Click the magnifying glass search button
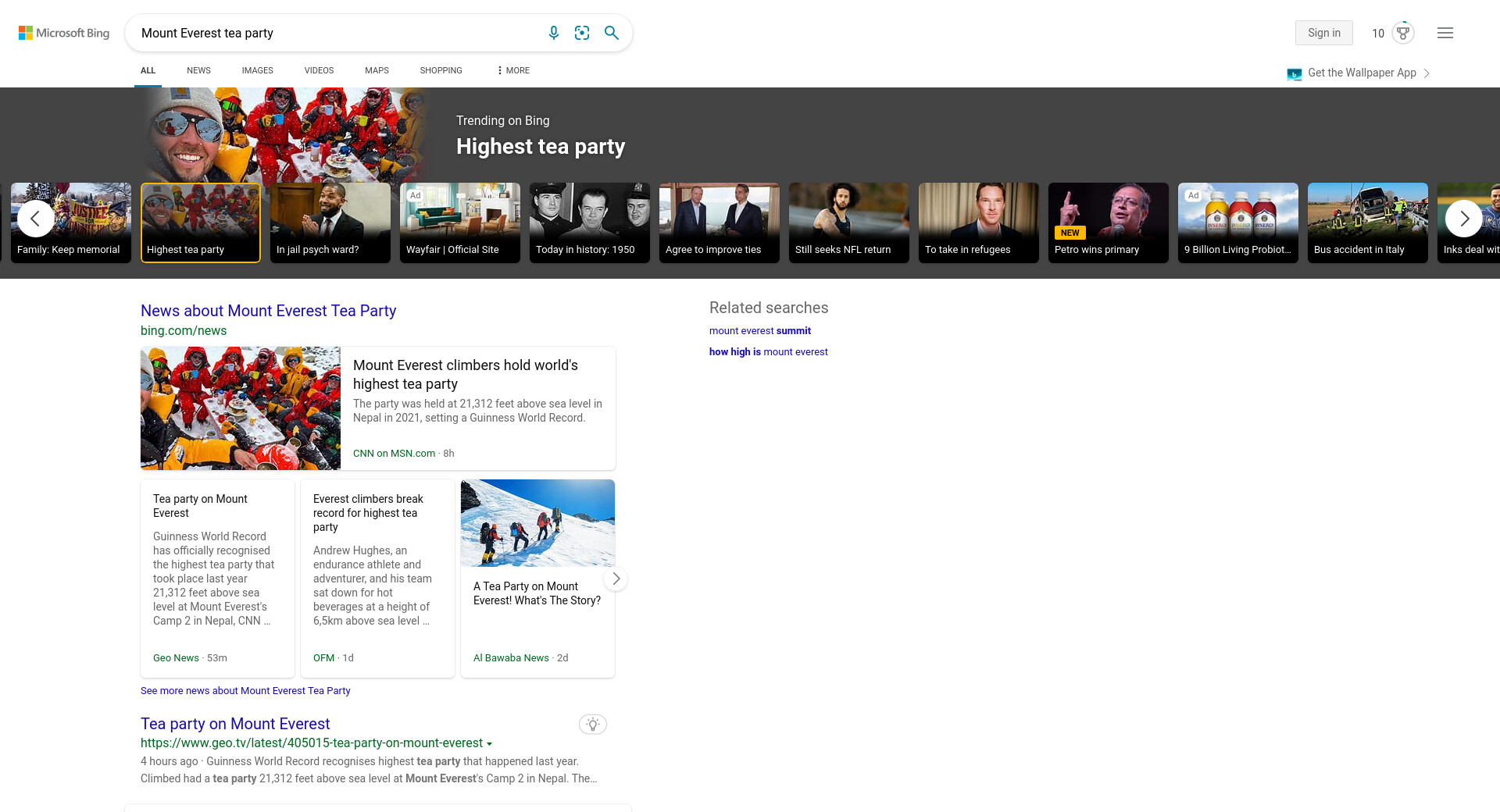The height and width of the screenshot is (812, 1500). [x=612, y=33]
